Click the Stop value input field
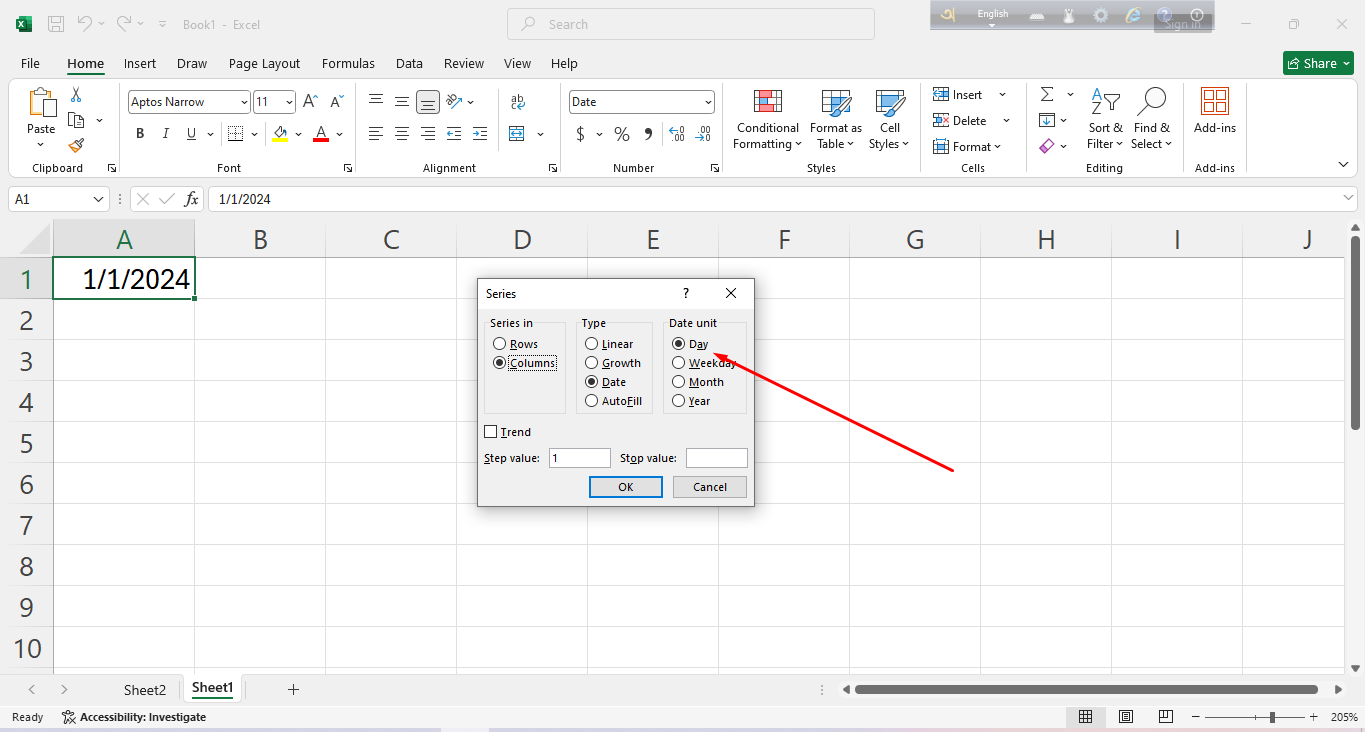The image size is (1365, 732). pyautogui.click(x=716, y=458)
